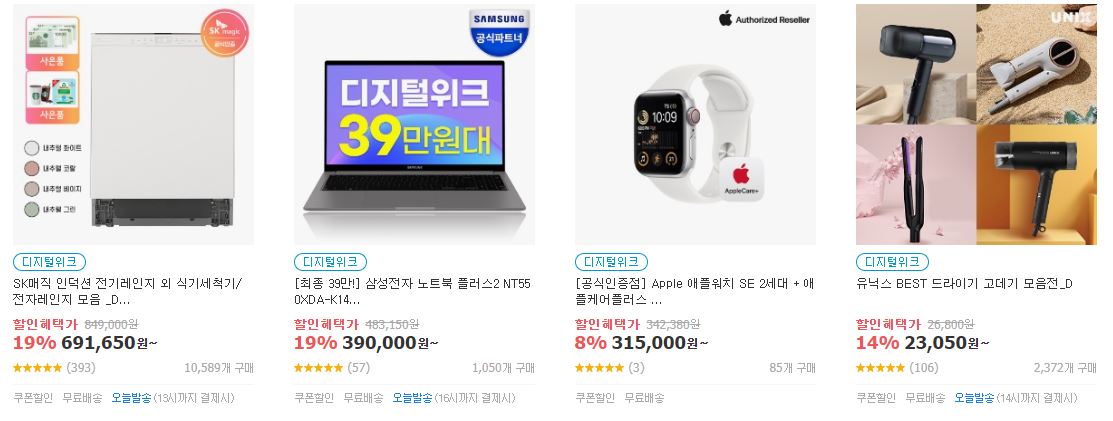Screen dimensions: 1113x421
Task: Click the star rating of 유닉스 dryer
Action: pyautogui.click(x=880, y=368)
